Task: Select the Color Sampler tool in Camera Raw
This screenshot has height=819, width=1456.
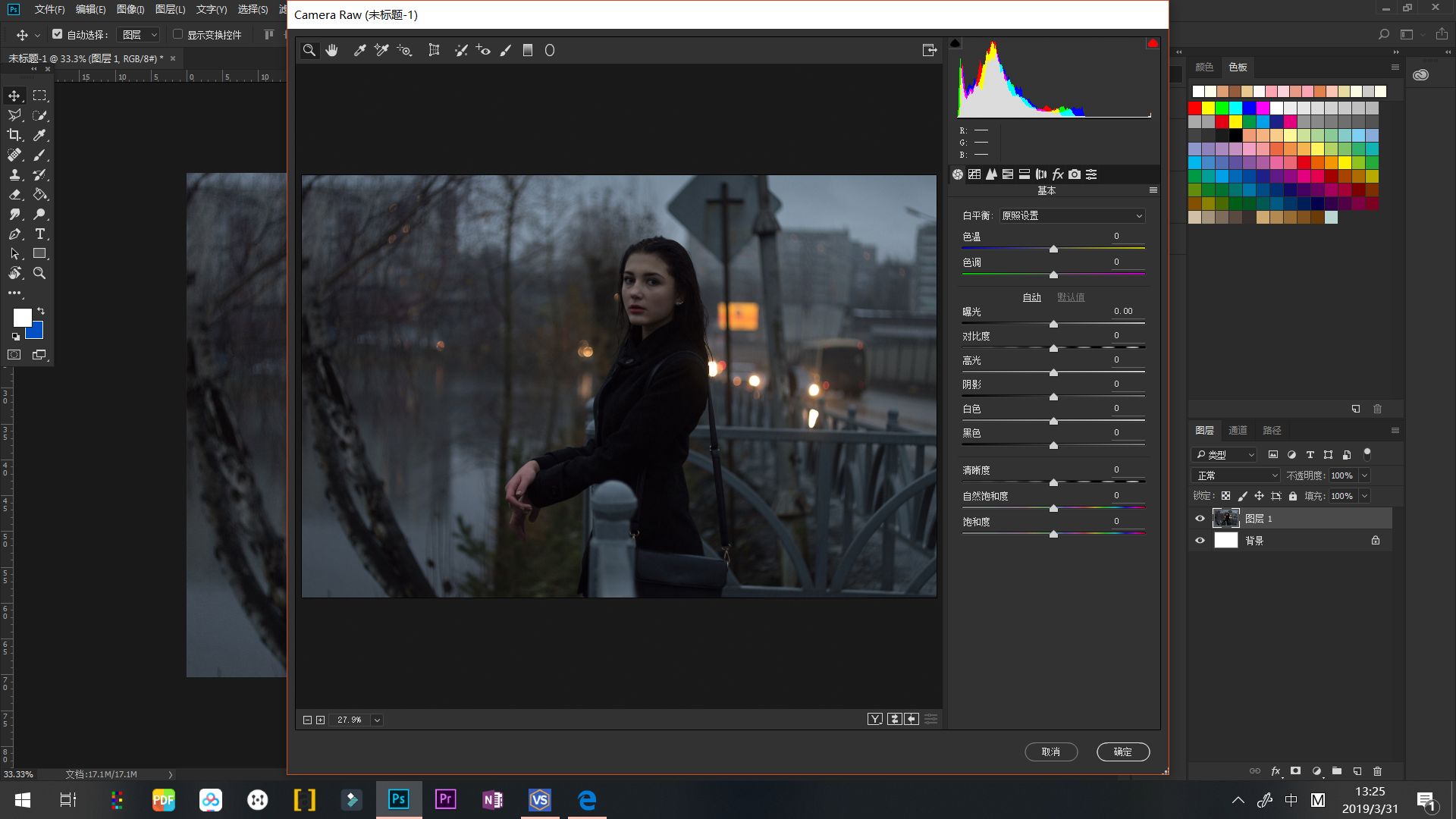Action: click(381, 51)
